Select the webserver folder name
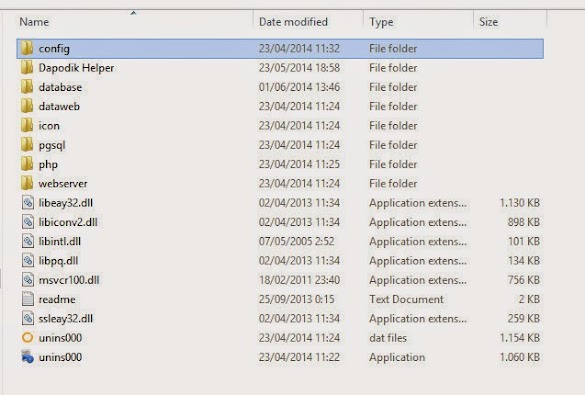This screenshot has width=585, height=395. pos(63,184)
